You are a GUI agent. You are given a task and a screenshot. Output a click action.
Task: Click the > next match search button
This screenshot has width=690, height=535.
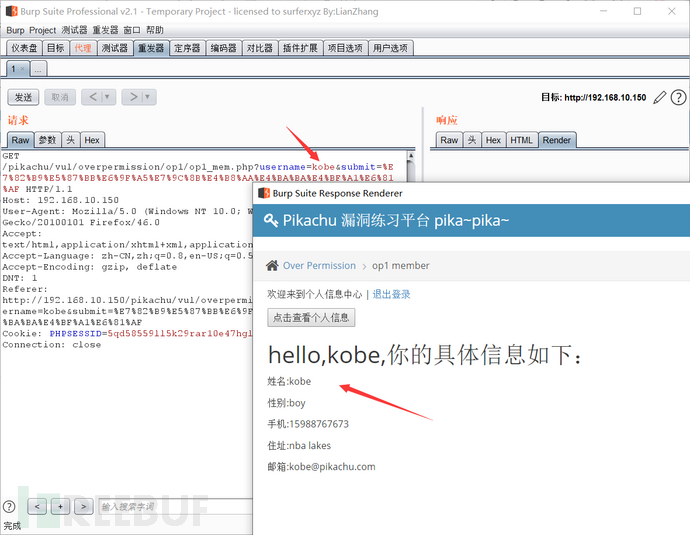click(x=84, y=507)
